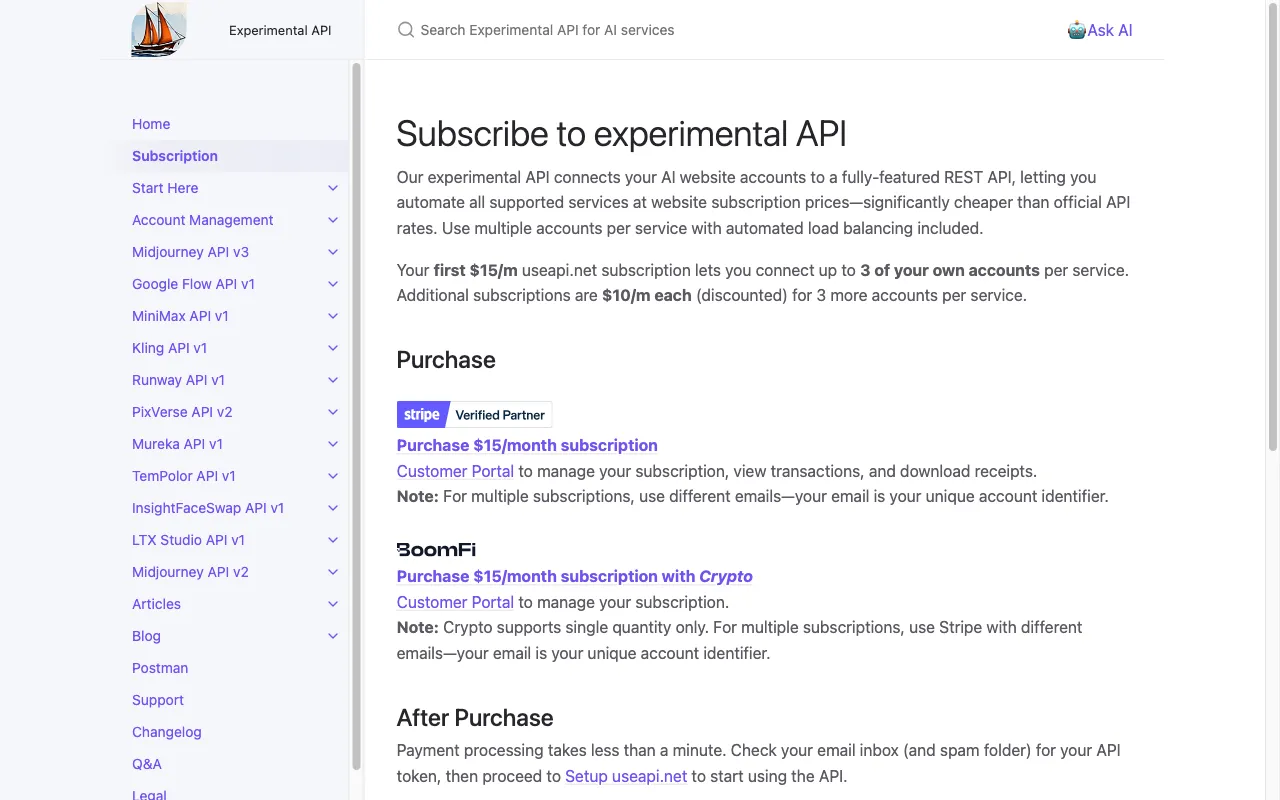The image size is (1280, 800).
Task: Open Changelog sidebar link
Action: point(167,732)
